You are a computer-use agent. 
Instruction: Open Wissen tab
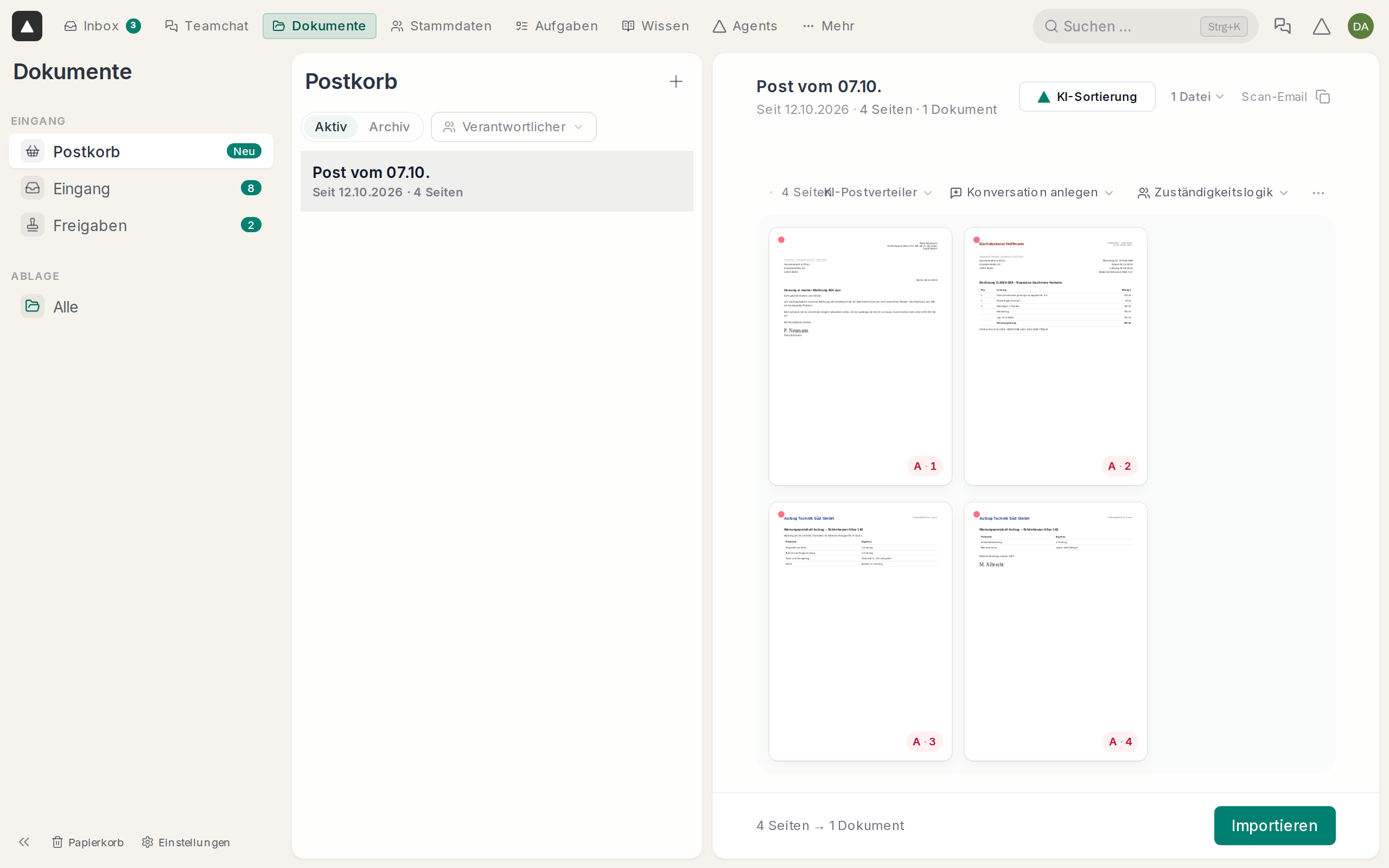[x=655, y=26]
